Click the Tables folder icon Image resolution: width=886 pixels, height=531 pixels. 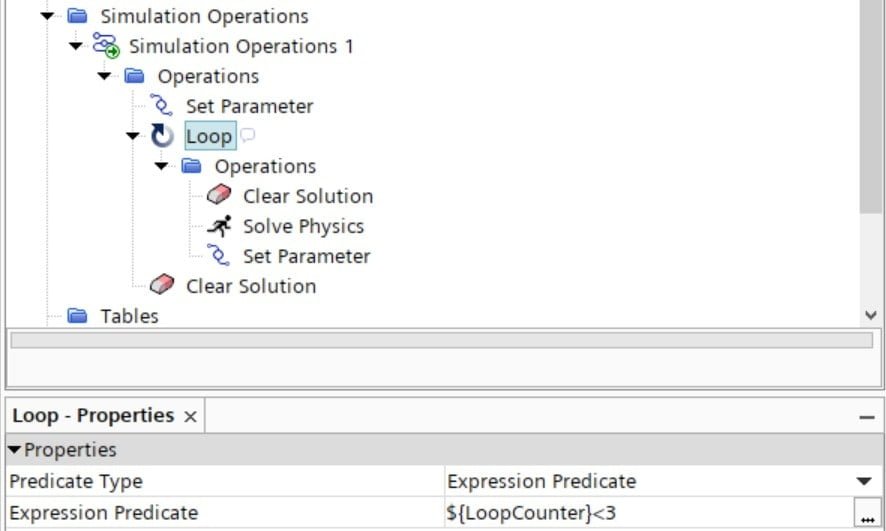pos(77,315)
